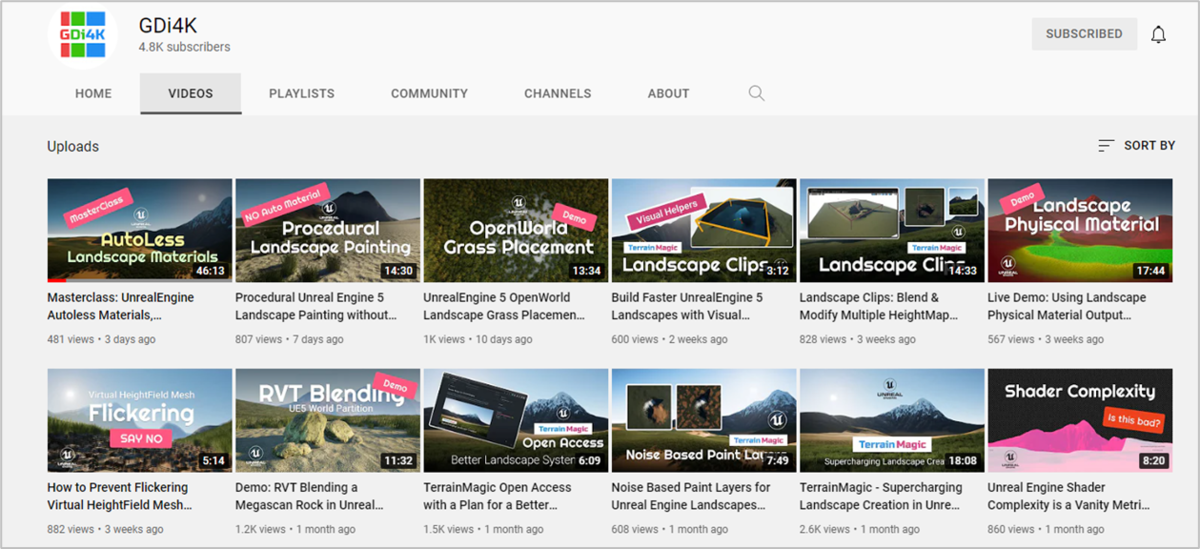This screenshot has height=549, width=1200.
Task: Click title 'TerrainMagic - Supercharging Landscape Creation'
Action: pos(881,496)
